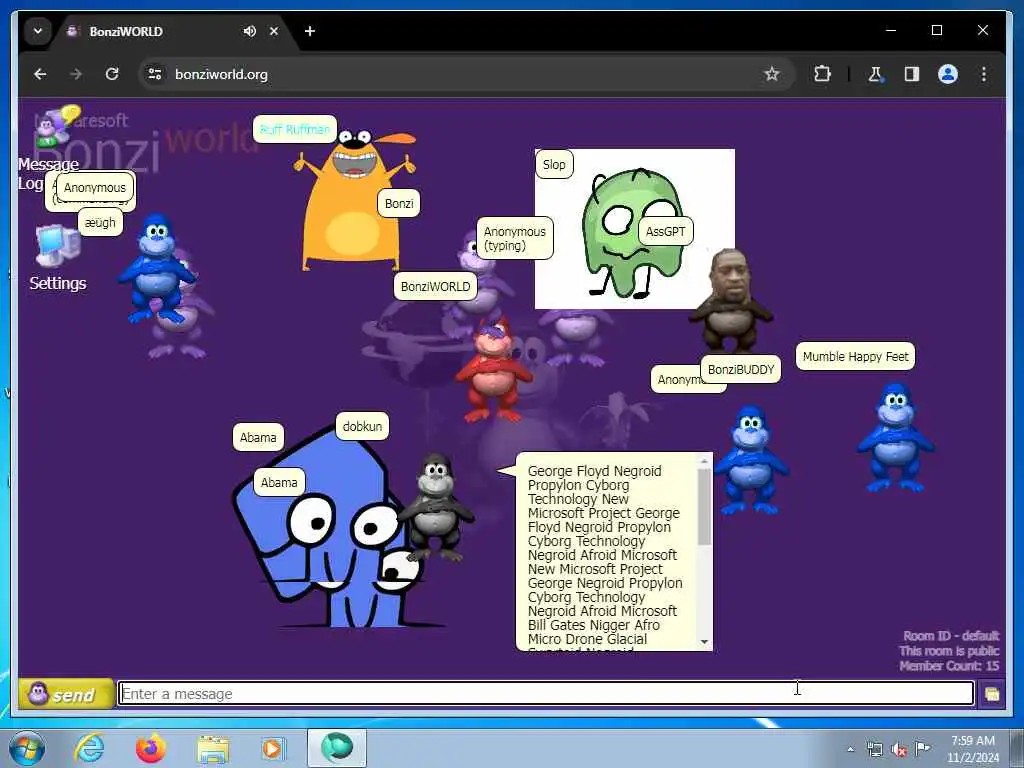Click the blue Bonzi below BonziBUDDY tag
Image resolution: width=1024 pixels, height=768 pixels.
tap(751, 460)
